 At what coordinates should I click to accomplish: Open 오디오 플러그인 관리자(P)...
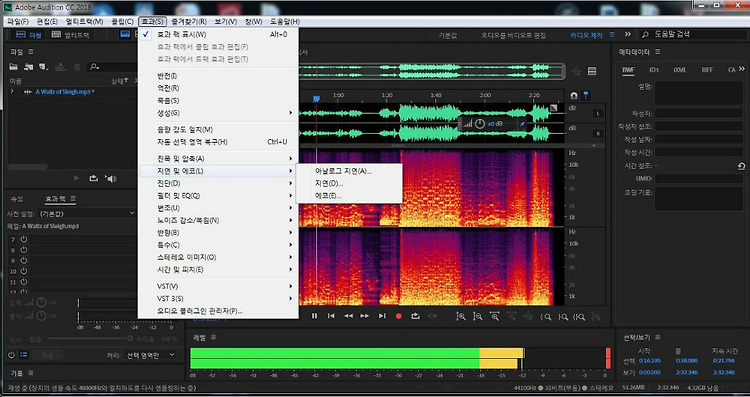click(218, 311)
